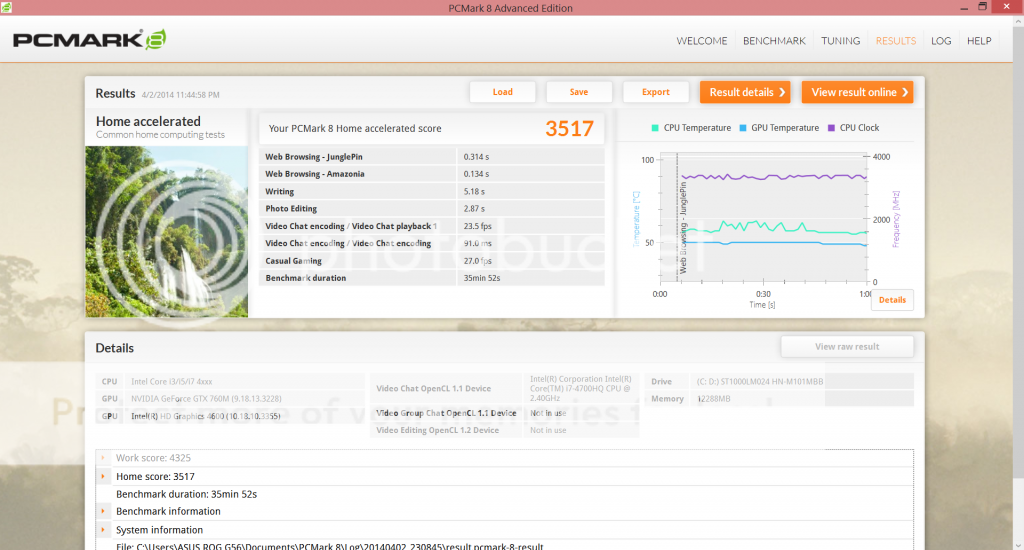This screenshot has width=1024, height=550.
Task: Click the PCMark 8 logo
Action: click(x=89, y=41)
